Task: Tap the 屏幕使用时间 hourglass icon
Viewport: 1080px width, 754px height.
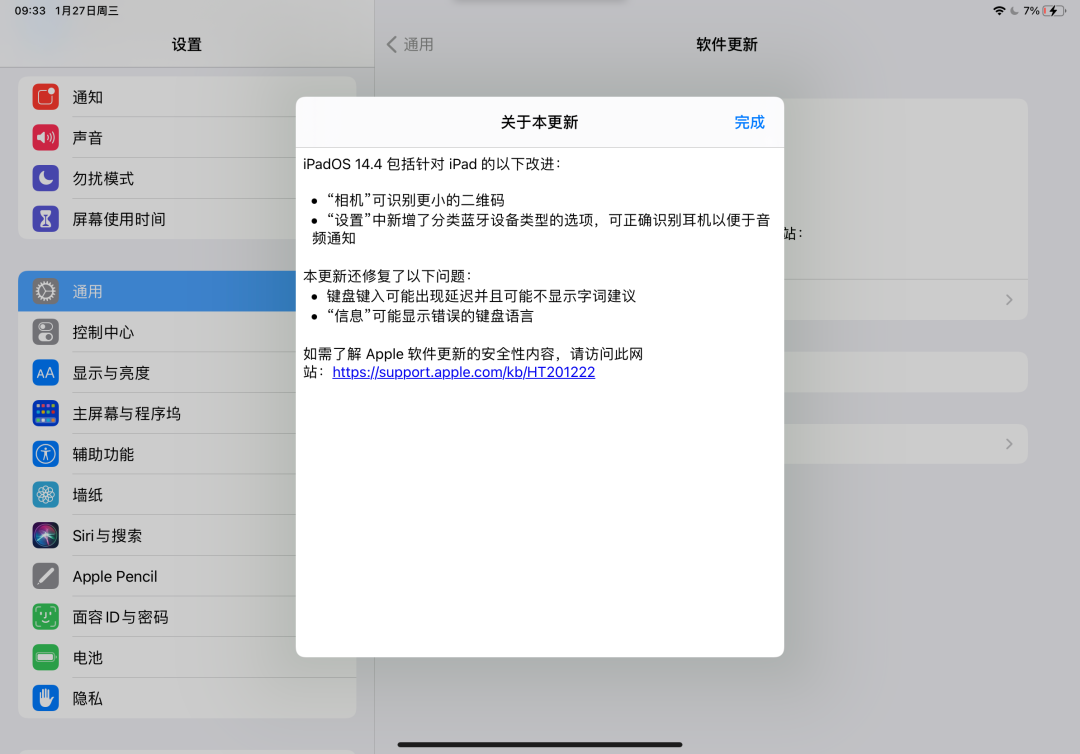Action: (x=45, y=219)
